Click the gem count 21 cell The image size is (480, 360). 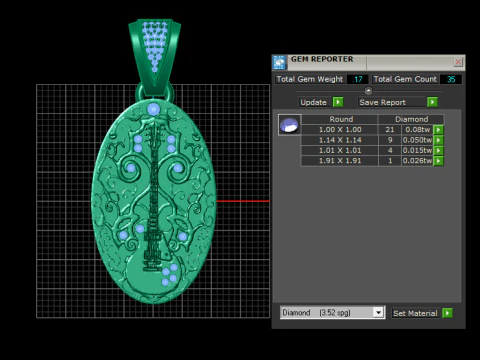point(390,130)
